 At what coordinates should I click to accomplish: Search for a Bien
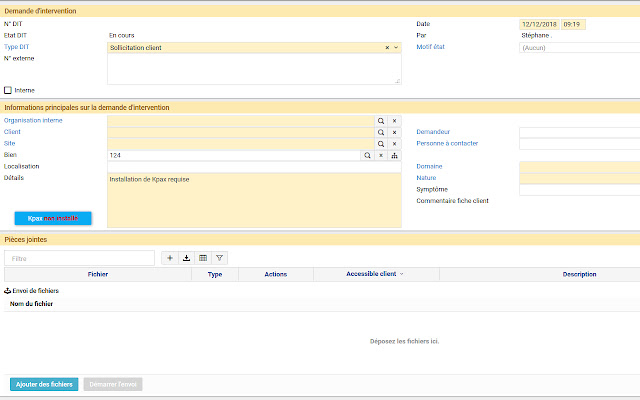(x=367, y=155)
